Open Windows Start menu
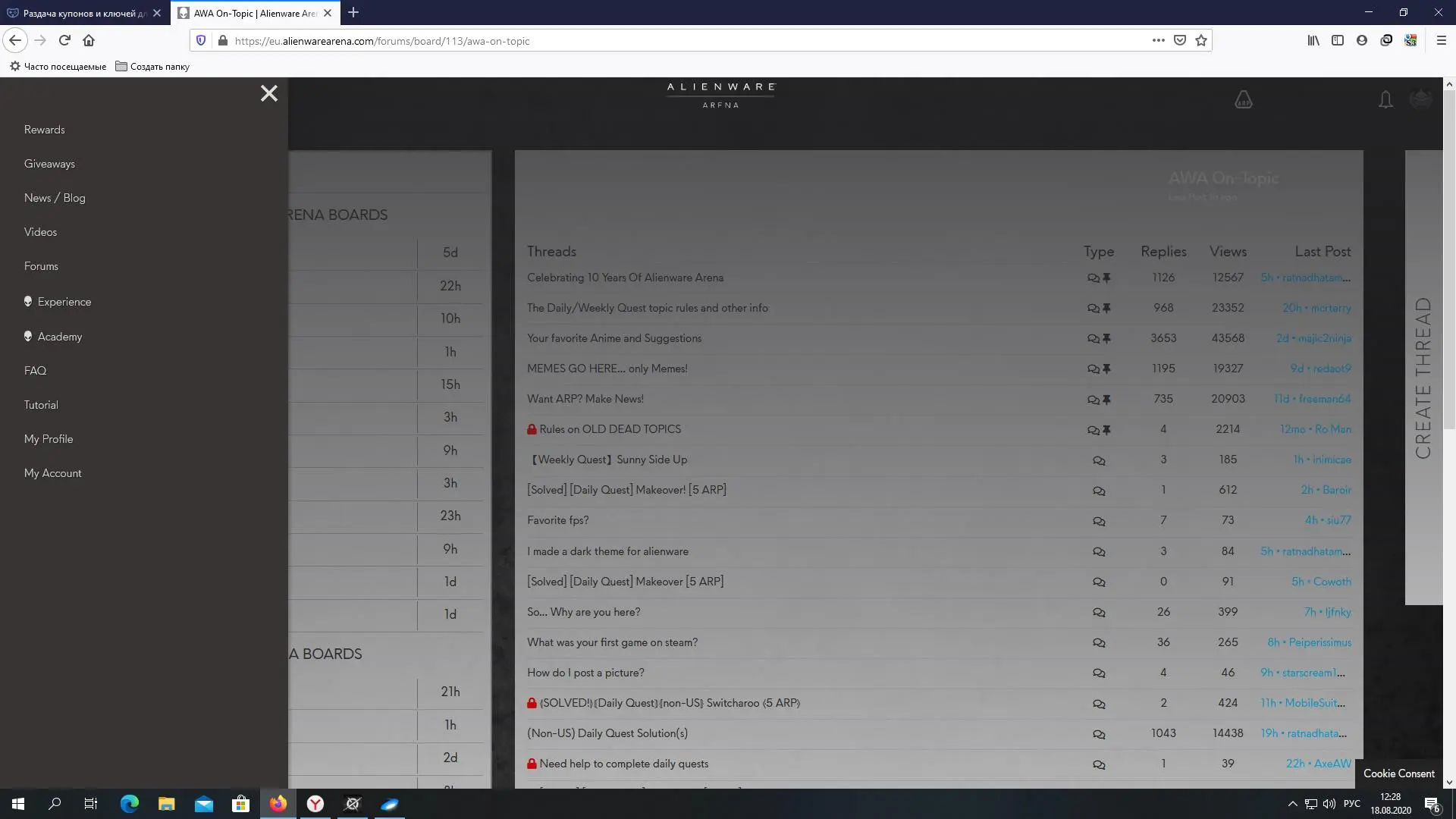This screenshot has height=819, width=1456. (18, 804)
